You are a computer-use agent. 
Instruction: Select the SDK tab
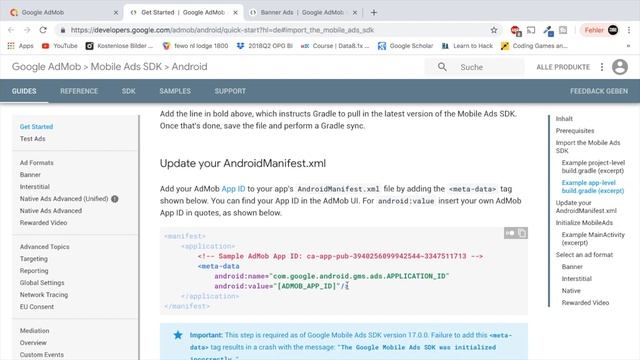[x=129, y=91]
